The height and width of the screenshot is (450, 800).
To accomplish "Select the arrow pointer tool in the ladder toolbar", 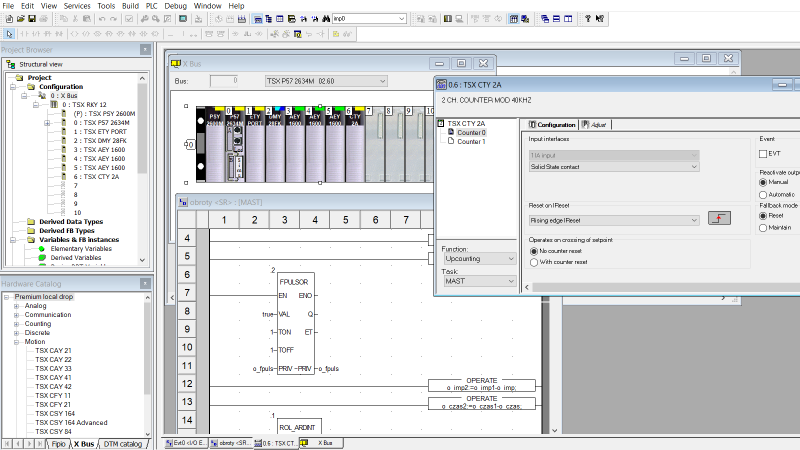I will (9, 34).
